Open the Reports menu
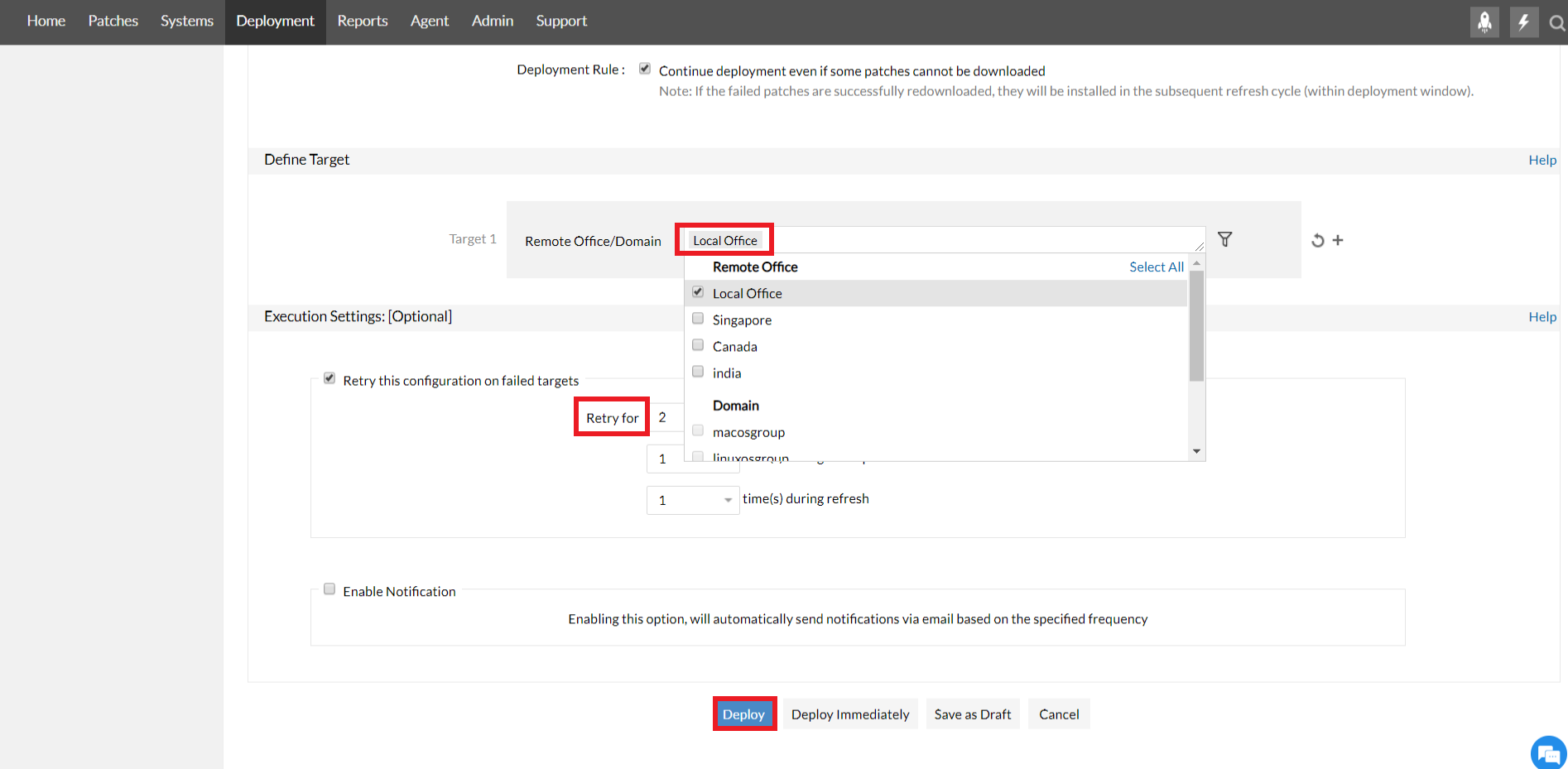1568x769 pixels. [x=362, y=22]
